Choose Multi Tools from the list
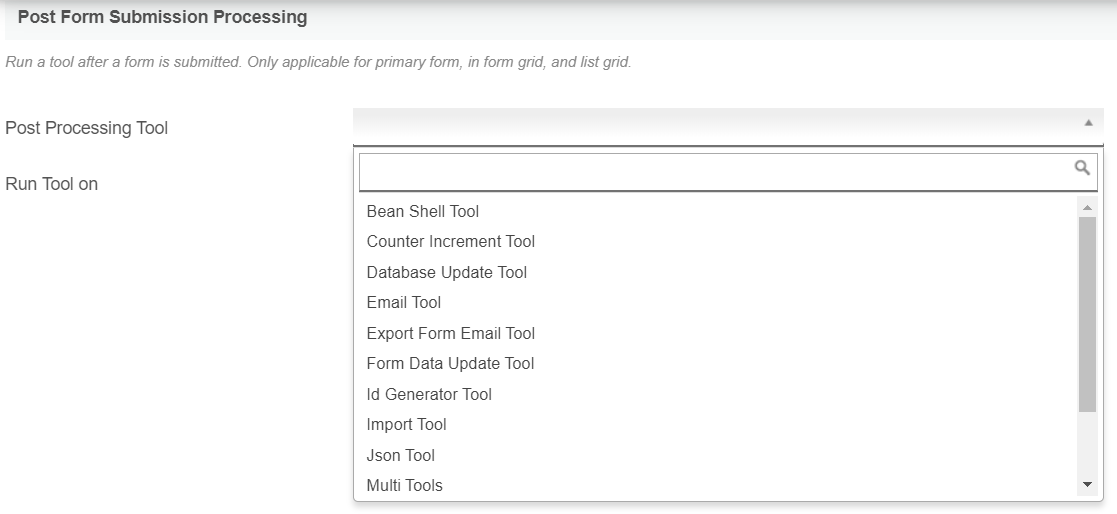Viewport: 1117px width, 514px height. [x=405, y=485]
